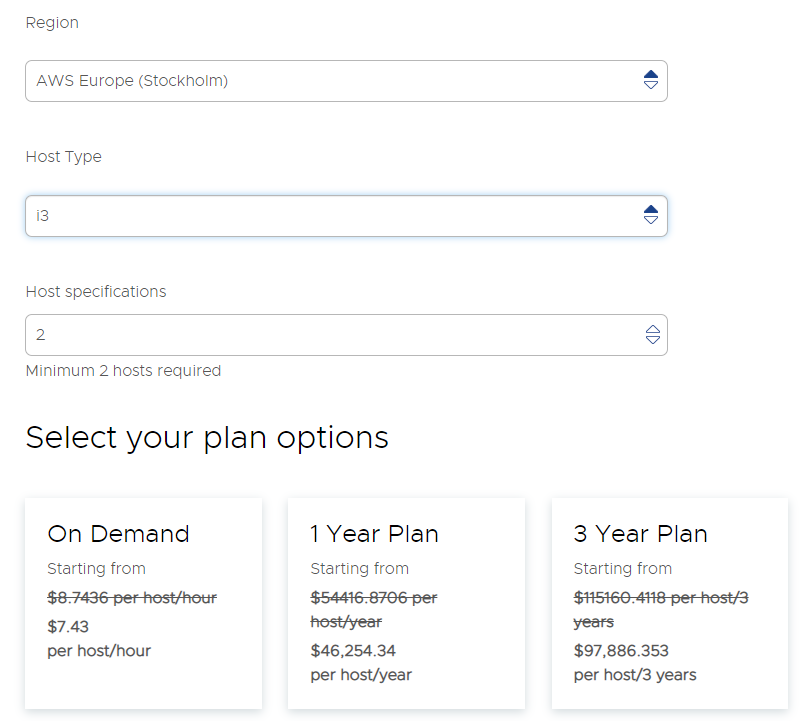Click the 'Select your plan options' heading
This screenshot has height=721, width=804.
point(207,438)
